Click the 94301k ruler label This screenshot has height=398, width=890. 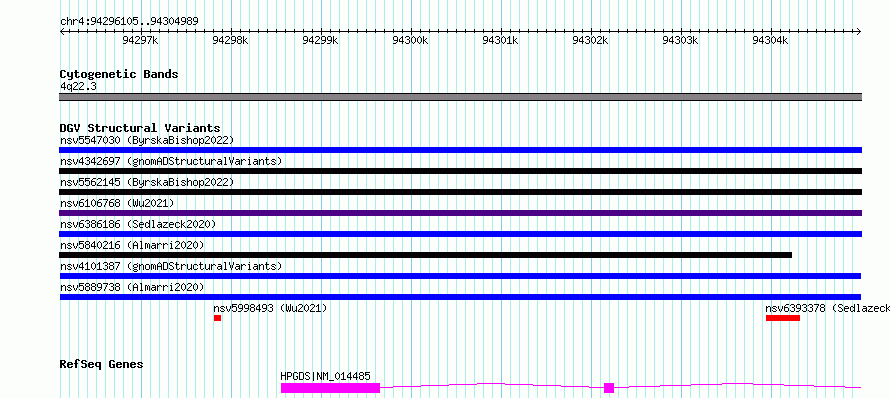pos(501,40)
